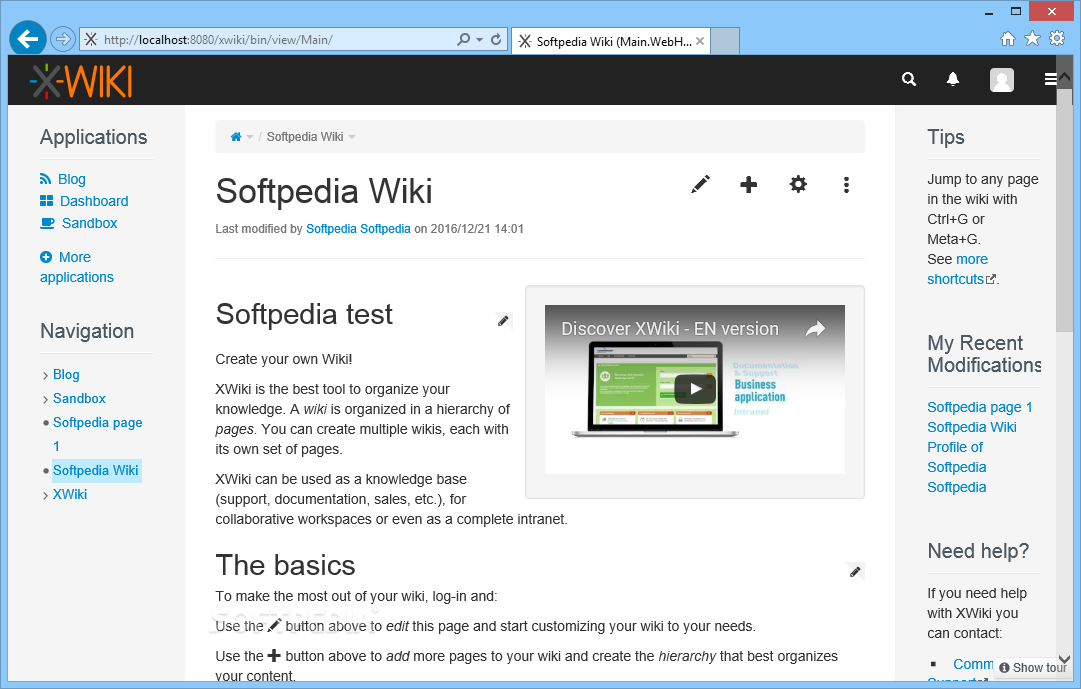This screenshot has height=689, width=1081.
Task: Click More applications link
Action: coord(76,267)
